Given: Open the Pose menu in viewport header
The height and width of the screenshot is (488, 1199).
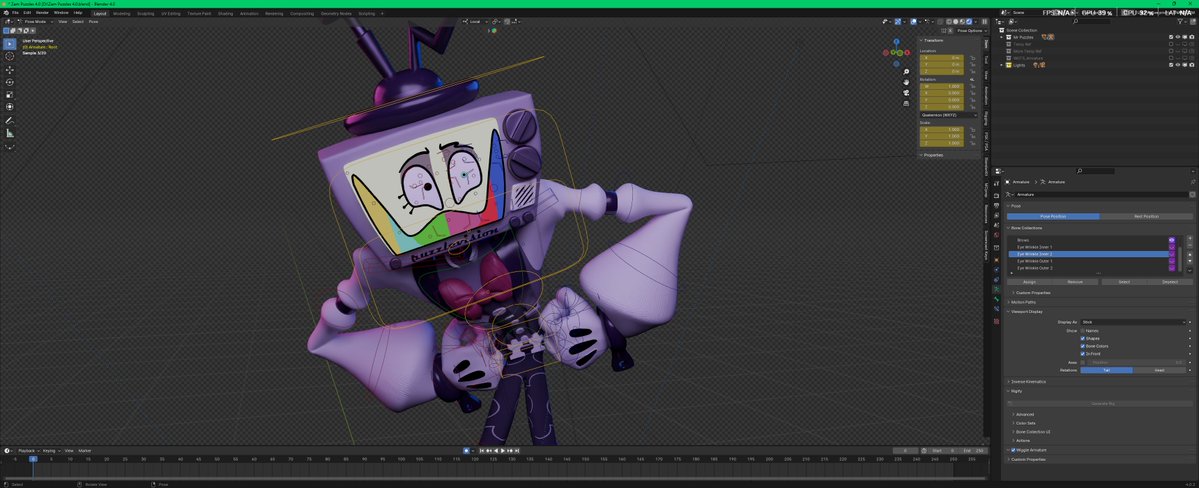Looking at the screenshot, I should point(93,21).
